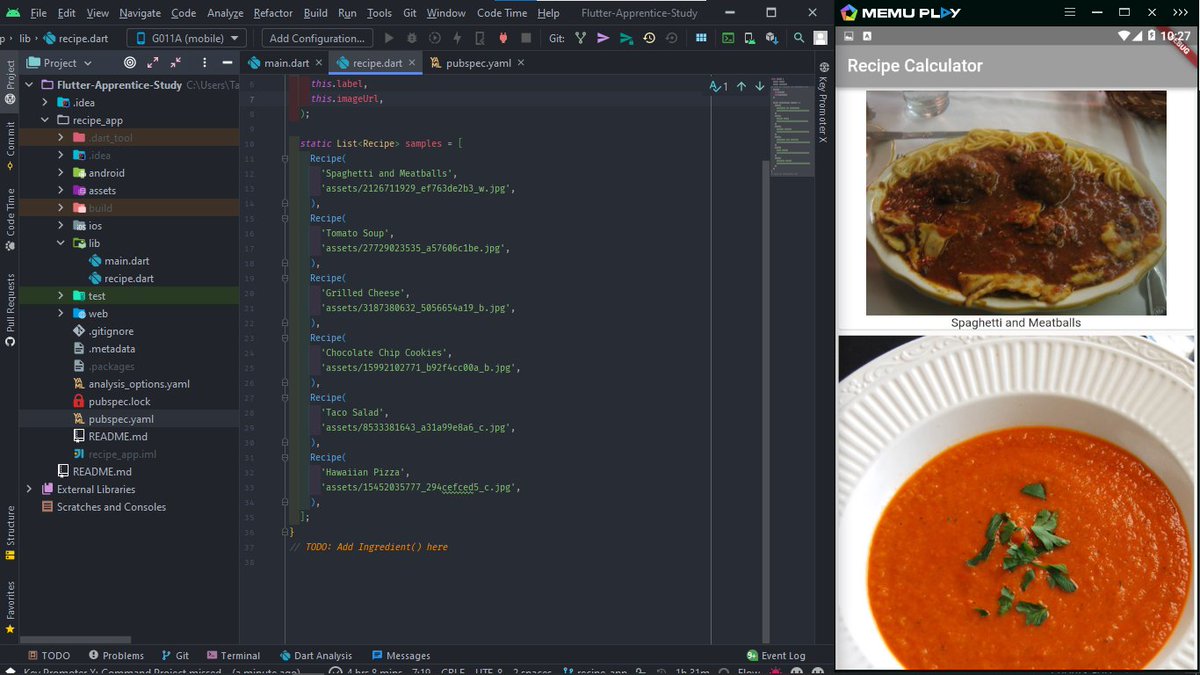
Task: Open the Messages tool window
Action: coord(400,656)
